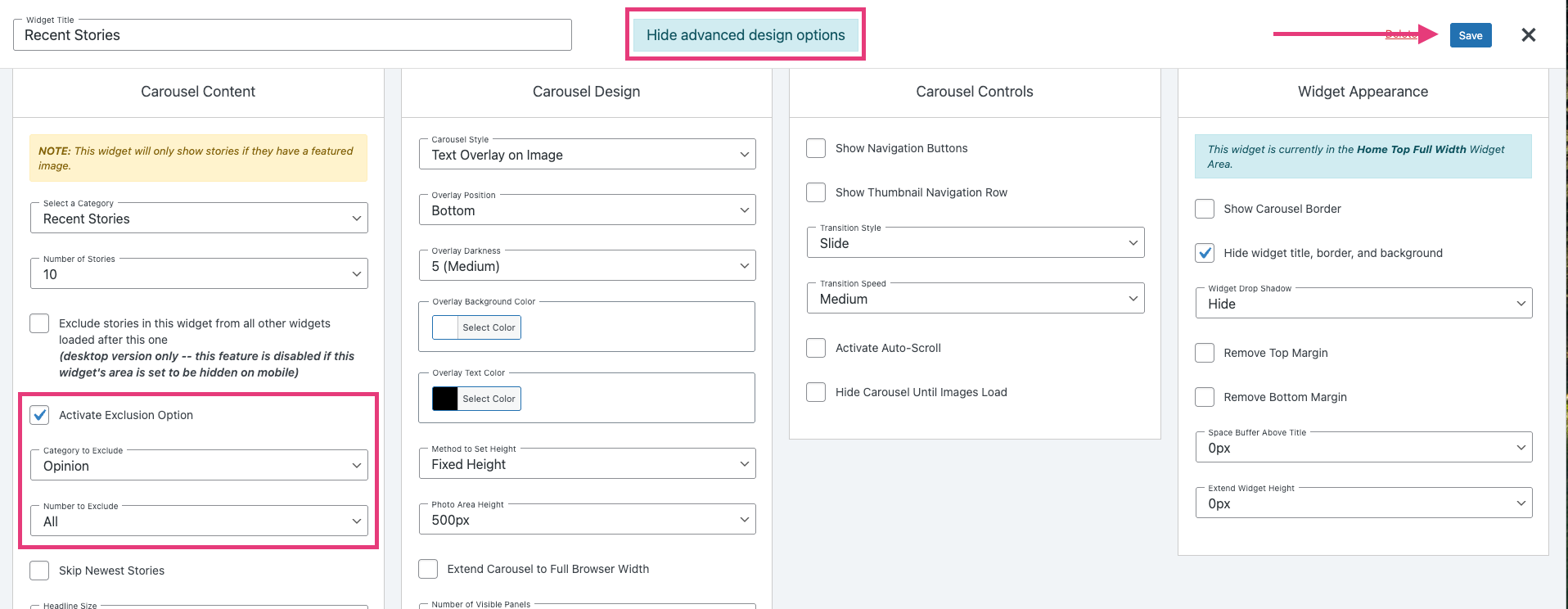1568x609 pixels.
Task: Click the black Overlay Text Color swatch
Action: [x=445, y=399]
